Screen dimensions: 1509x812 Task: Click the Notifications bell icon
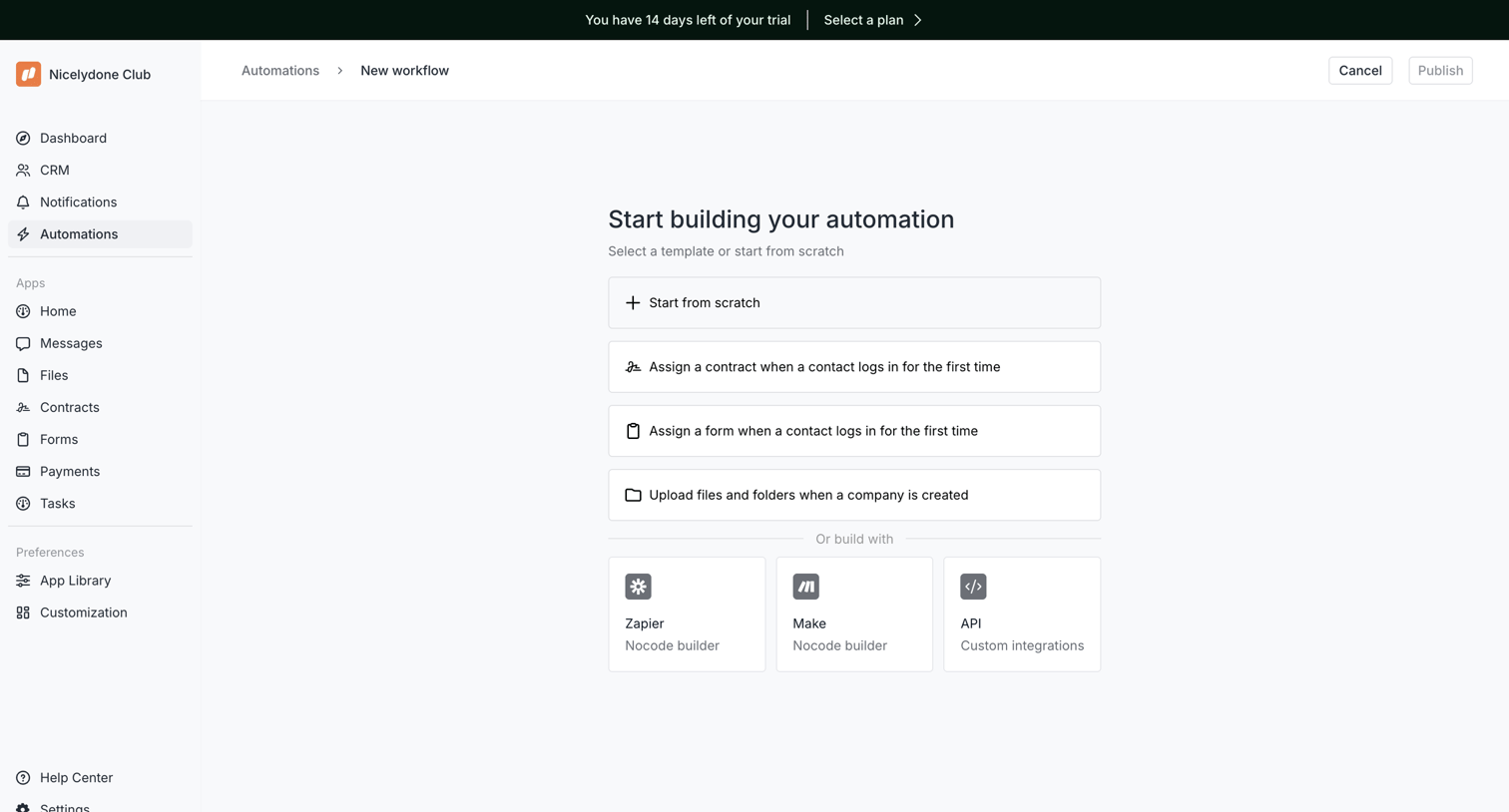point(23,202)
